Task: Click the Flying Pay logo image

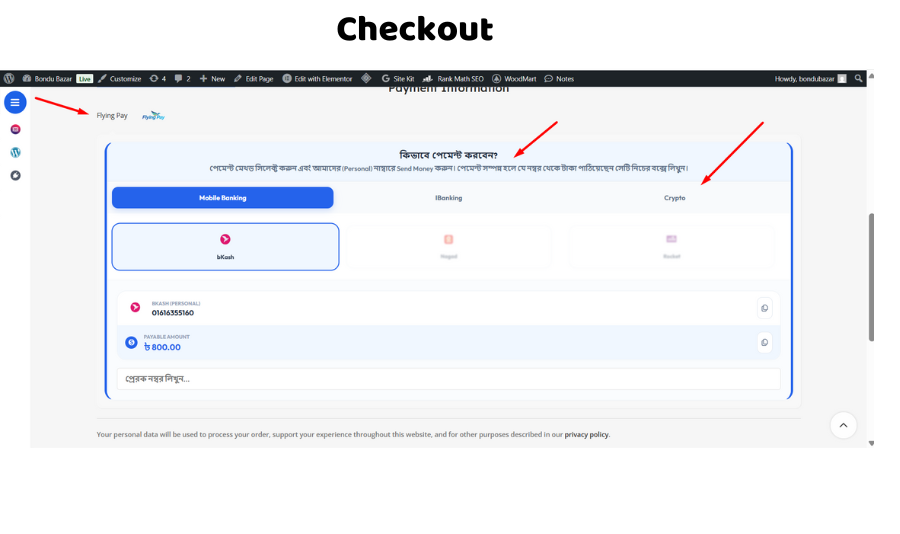Action: (153, 115)
